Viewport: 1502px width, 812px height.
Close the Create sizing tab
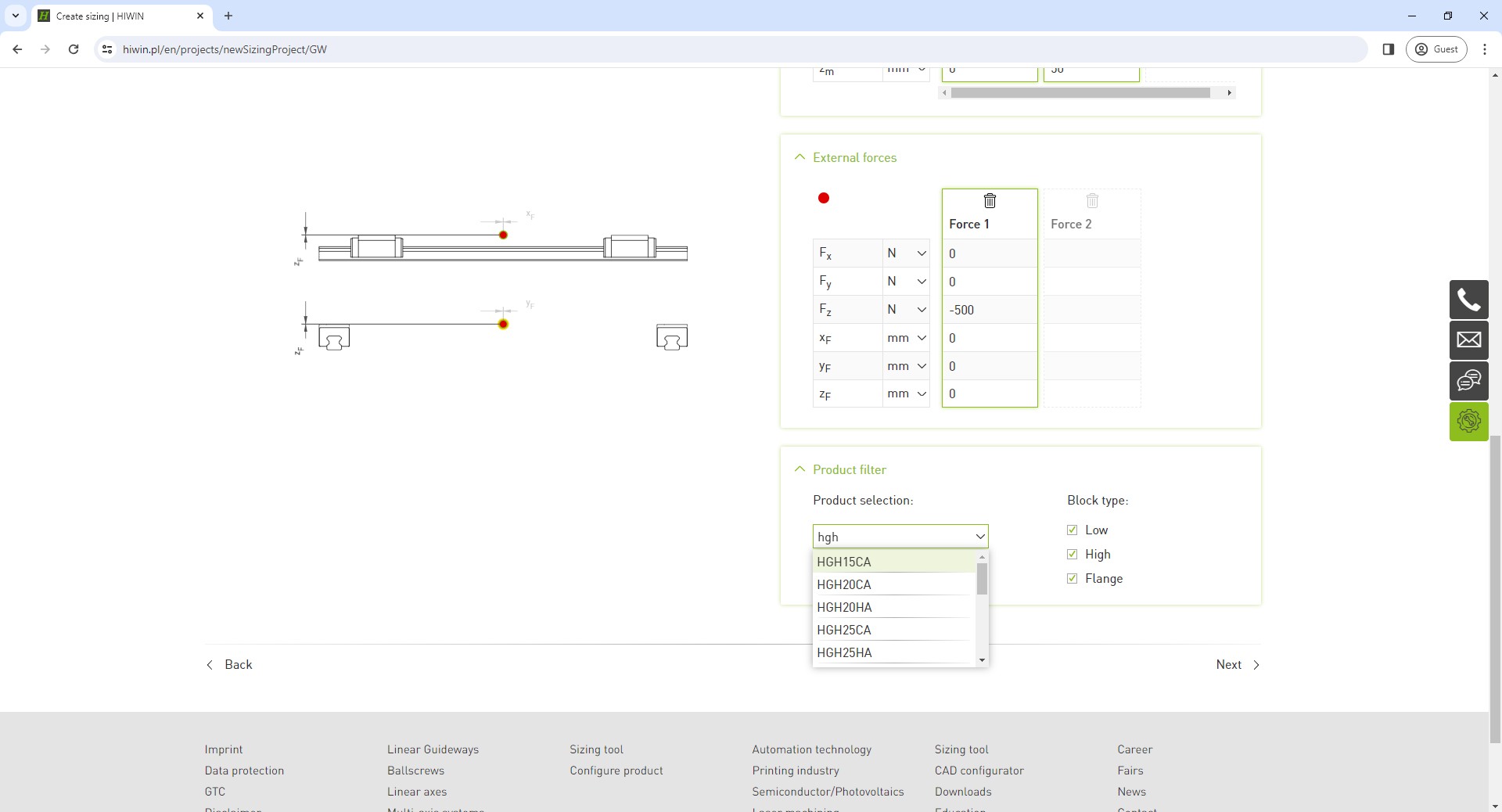tap(200, 16)
